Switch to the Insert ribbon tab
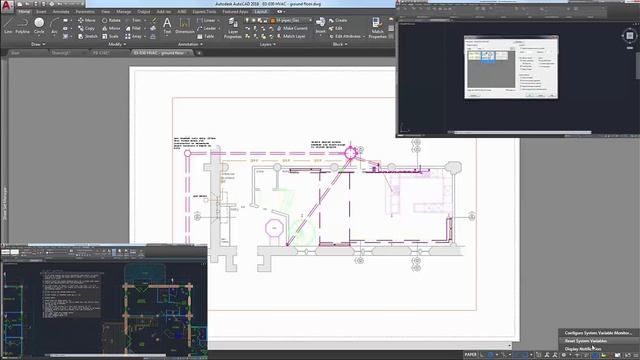The width and height of the screenshot is (640, 360). (41, 11)
